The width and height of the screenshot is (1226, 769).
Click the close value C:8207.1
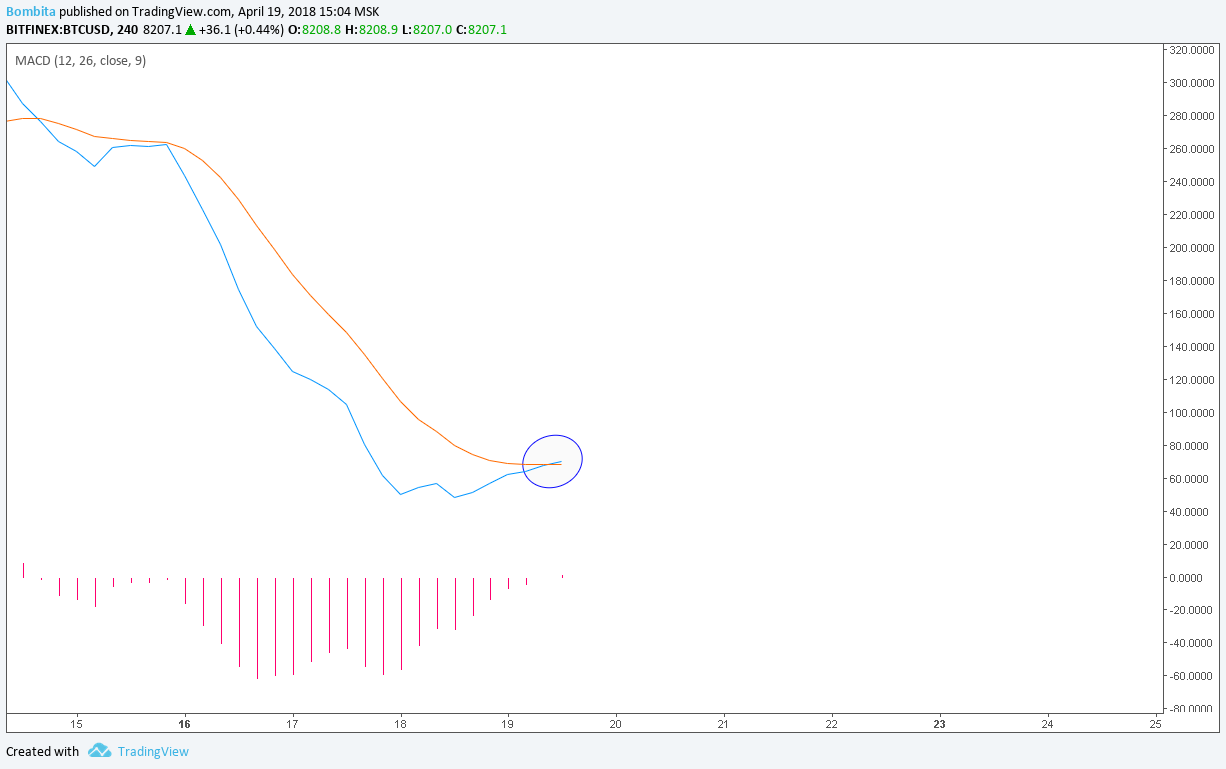(481, 30)
